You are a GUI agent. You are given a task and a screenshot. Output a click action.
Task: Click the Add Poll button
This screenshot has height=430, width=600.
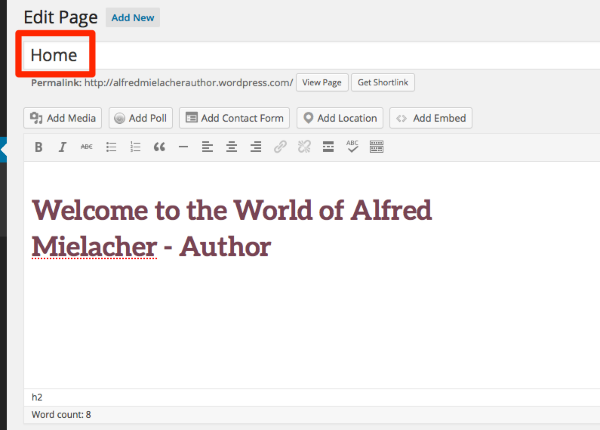pos(141,118)
